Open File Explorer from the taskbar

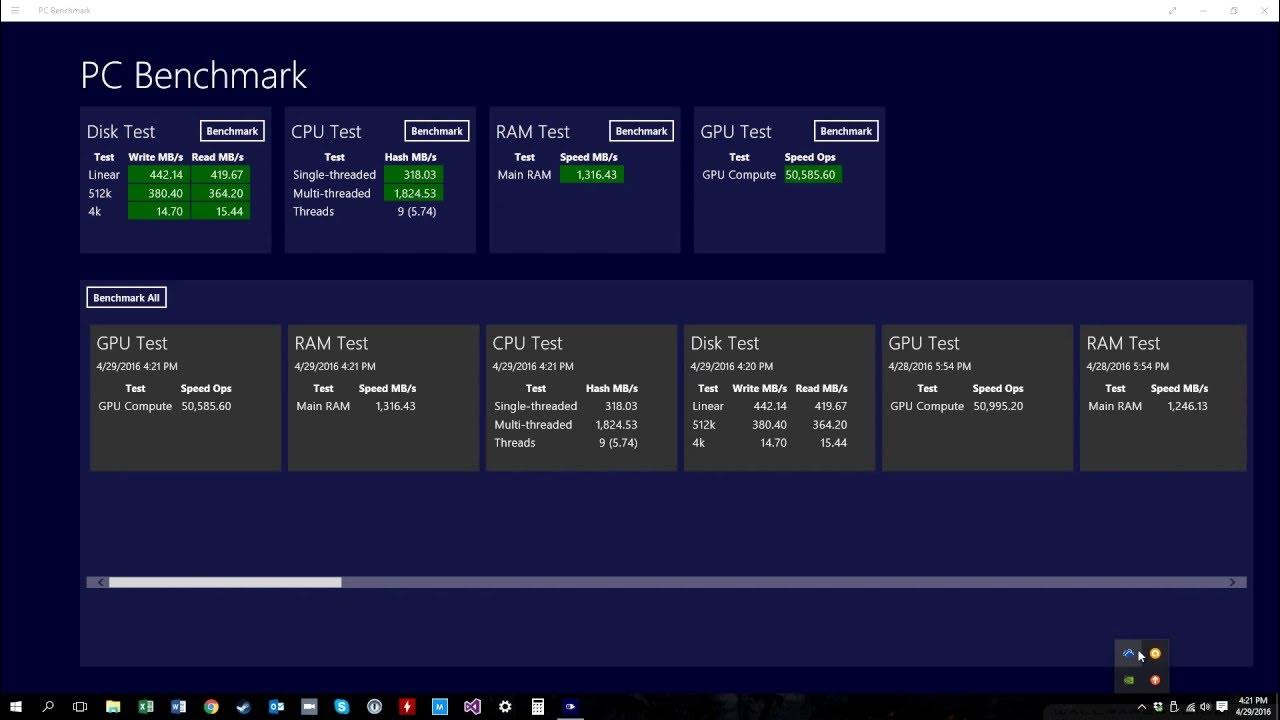tap(113, 707)
